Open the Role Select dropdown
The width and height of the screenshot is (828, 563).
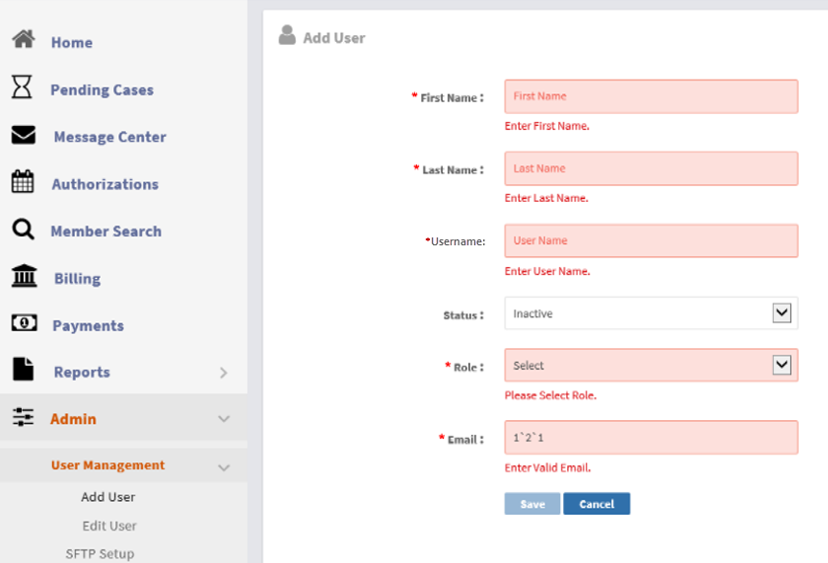coord(650,366)
